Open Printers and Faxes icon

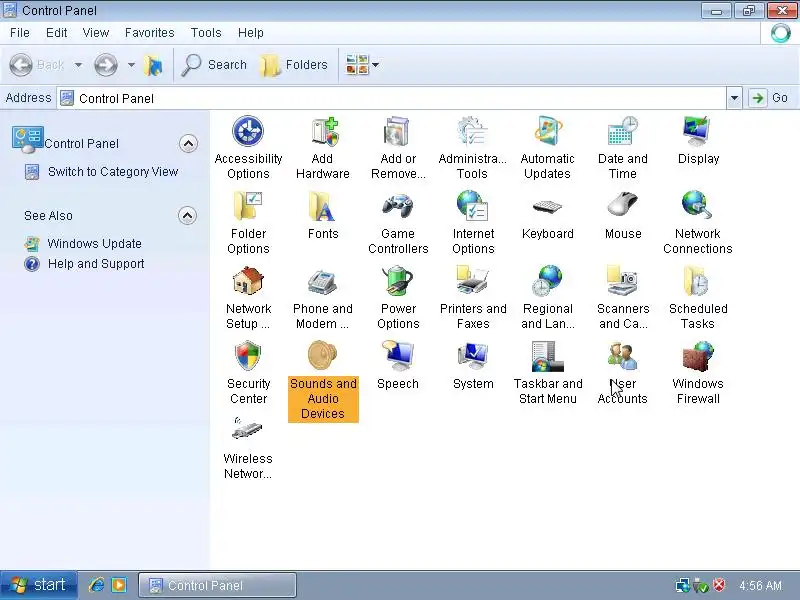473,281
